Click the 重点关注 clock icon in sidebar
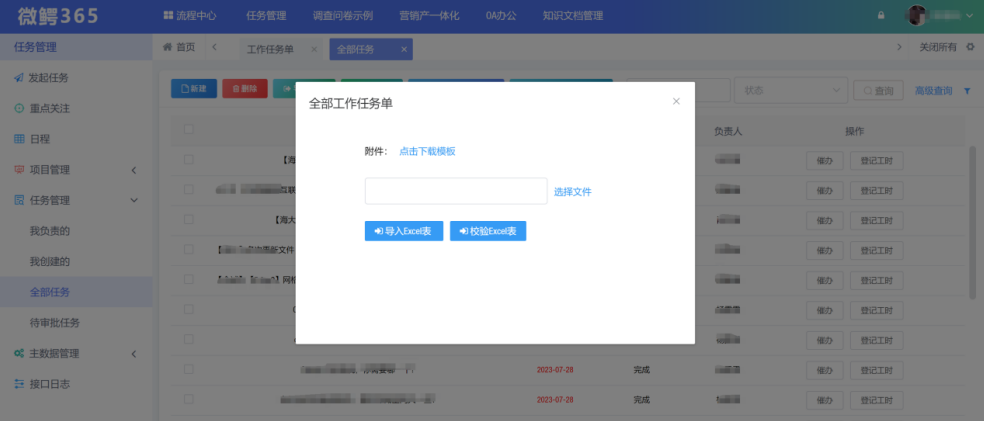The width and height of the screenshot is (984, 421). tap(19, 108)
